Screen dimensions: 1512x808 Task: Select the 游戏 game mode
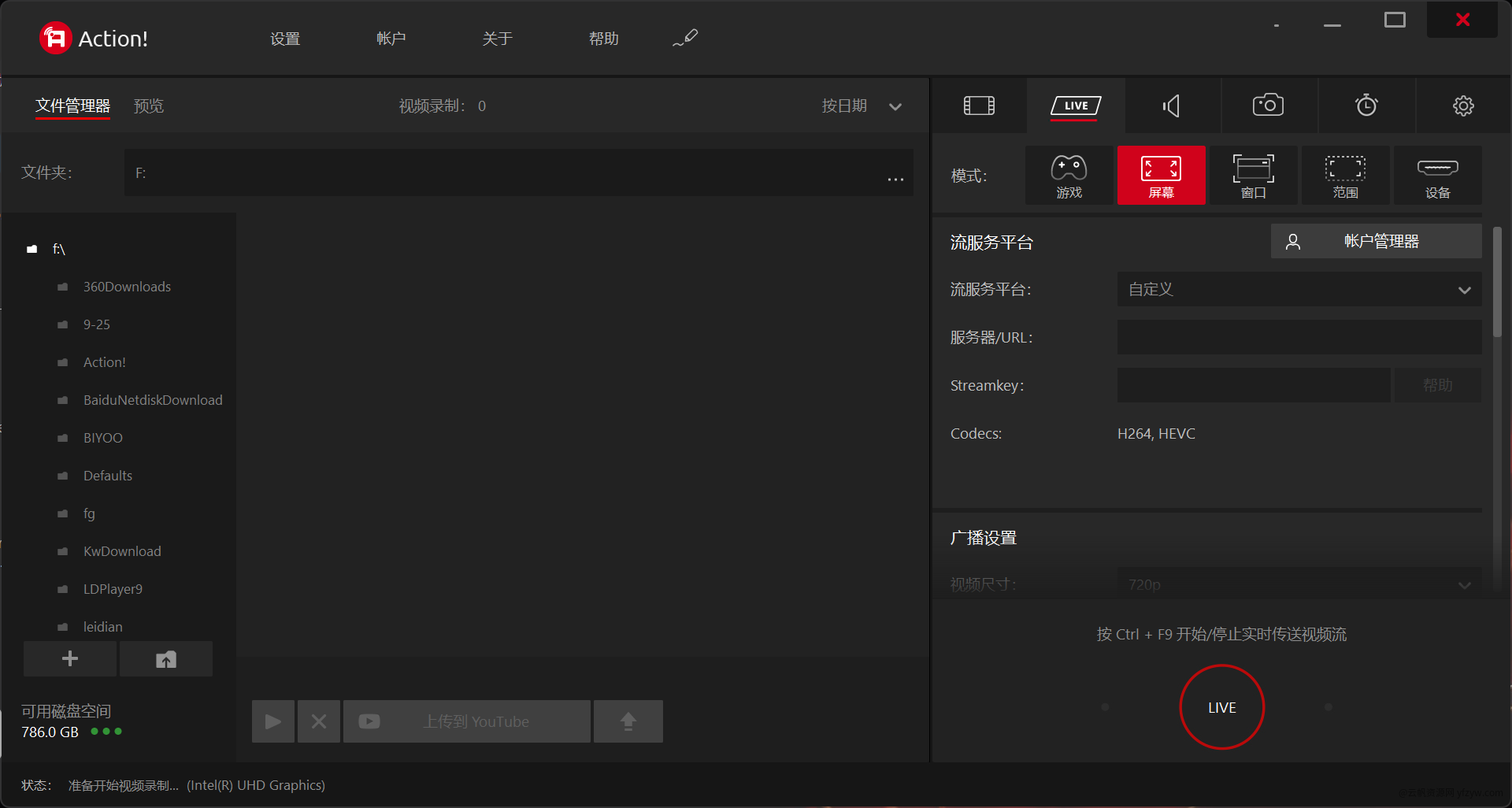[1069, 176]
